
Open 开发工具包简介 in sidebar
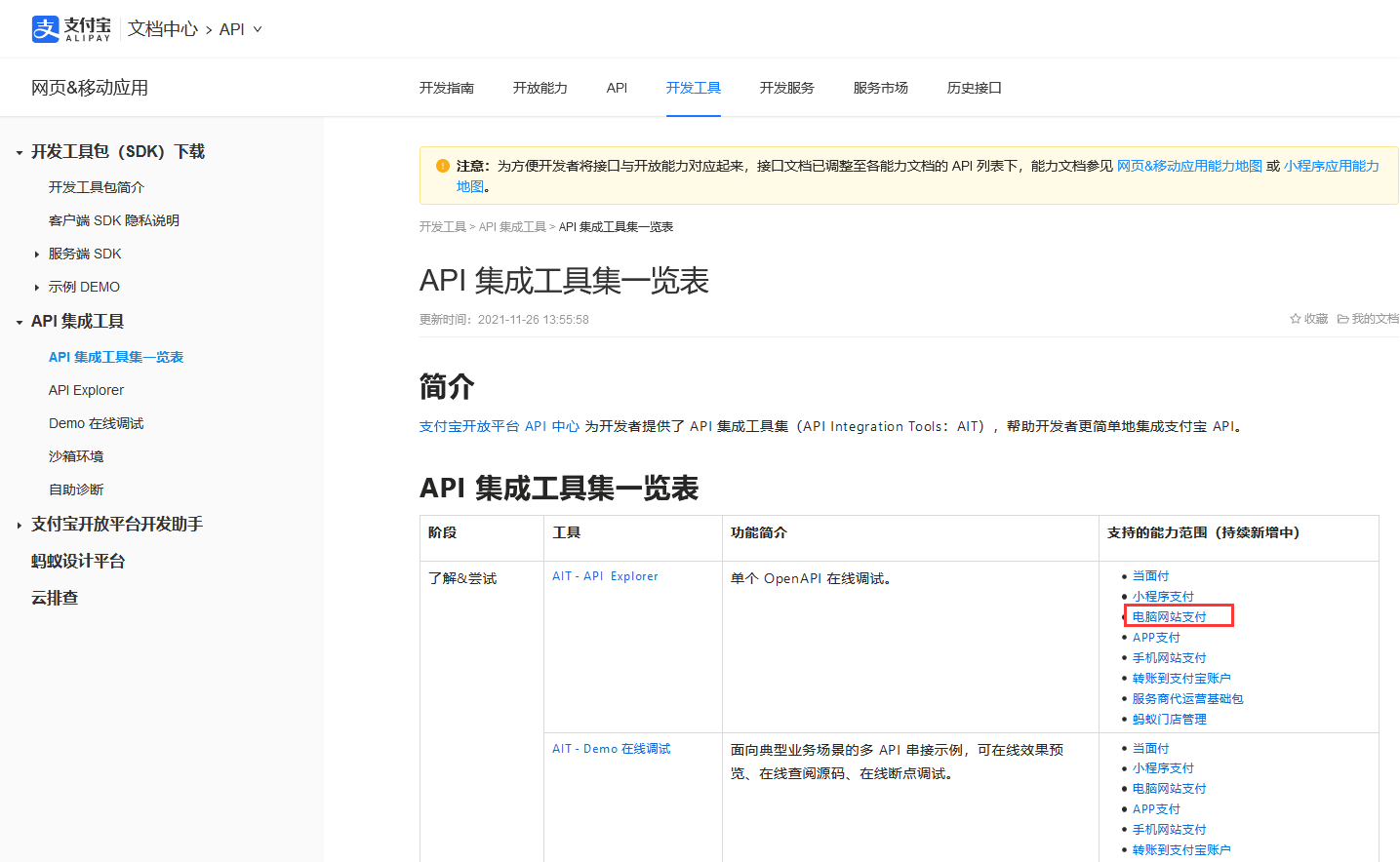pyautogui.click(x=97, y=187)
